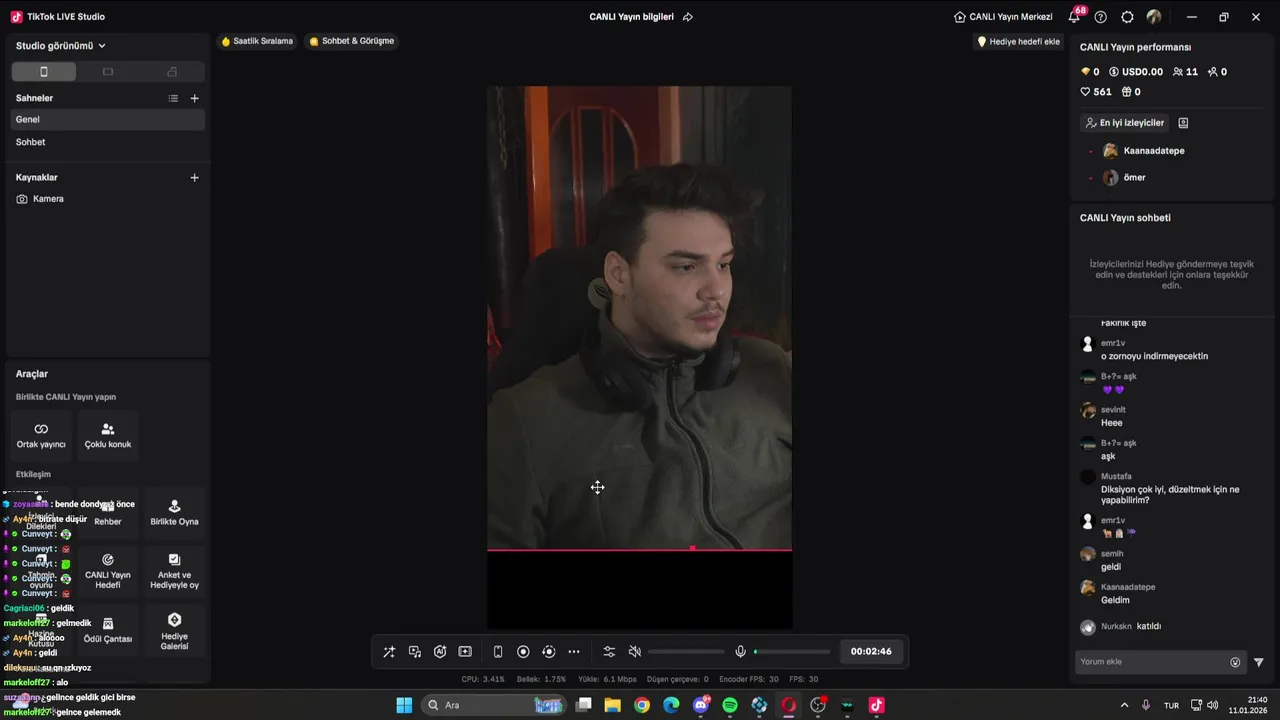The width and height of the screenshot is (1280, 720).
Task: Click the 00:02:46 live timer
Action: click(871, 652)
